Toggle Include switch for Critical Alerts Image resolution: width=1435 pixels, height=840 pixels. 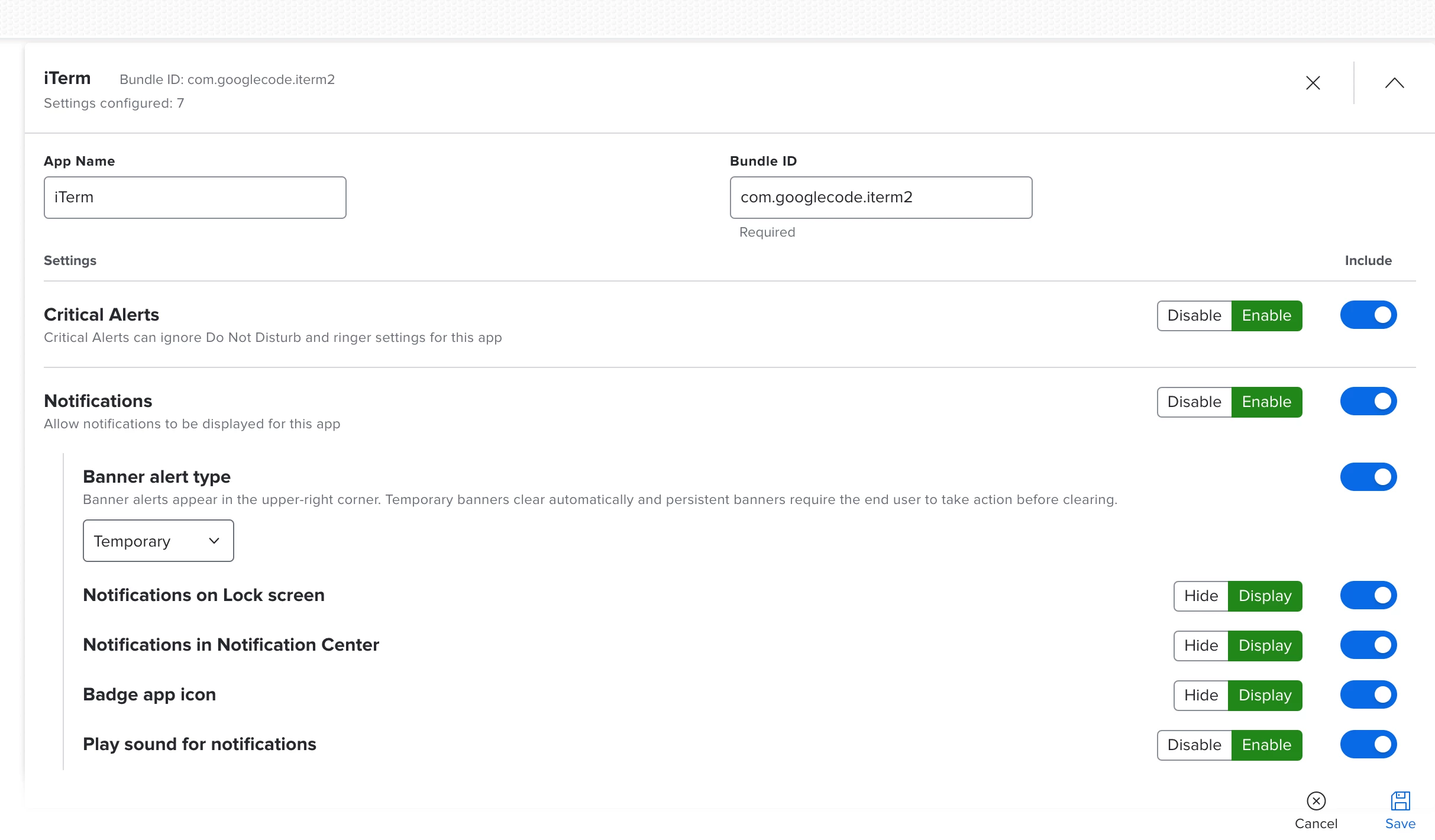coord(1369,315)
